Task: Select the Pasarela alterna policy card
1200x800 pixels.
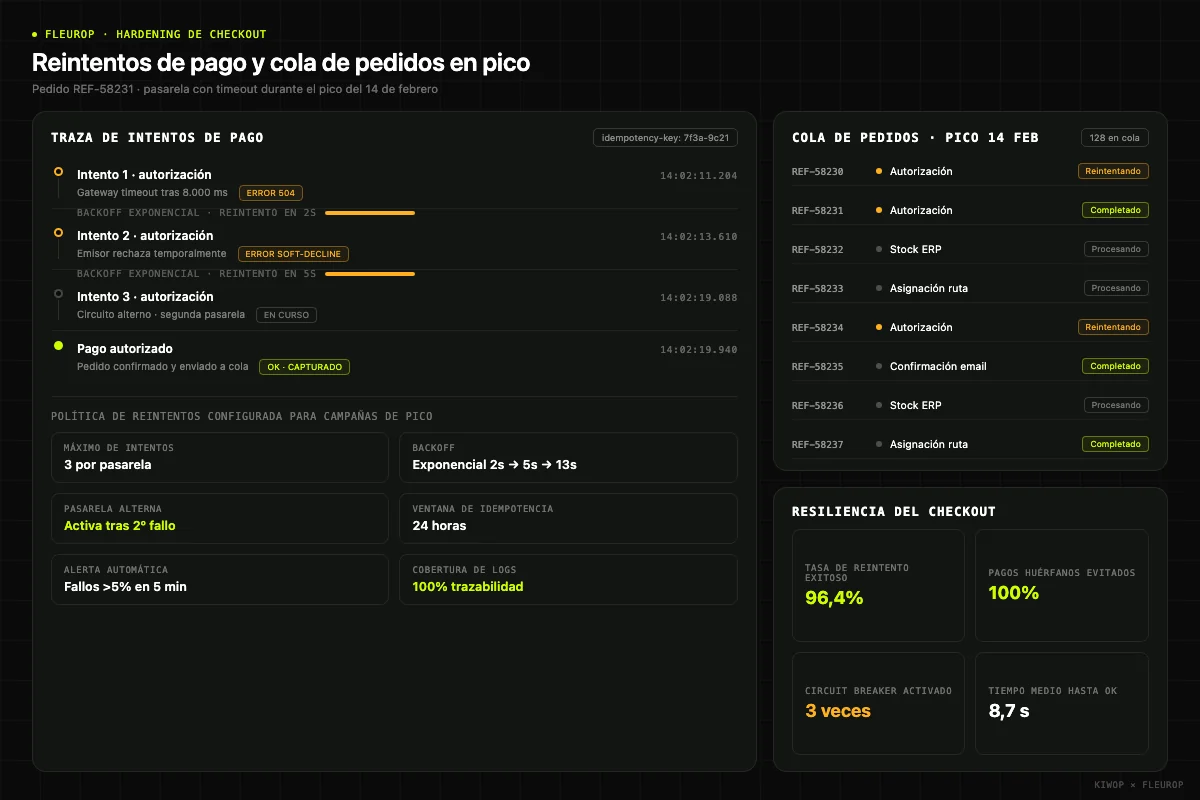Action: pos(220,518)
